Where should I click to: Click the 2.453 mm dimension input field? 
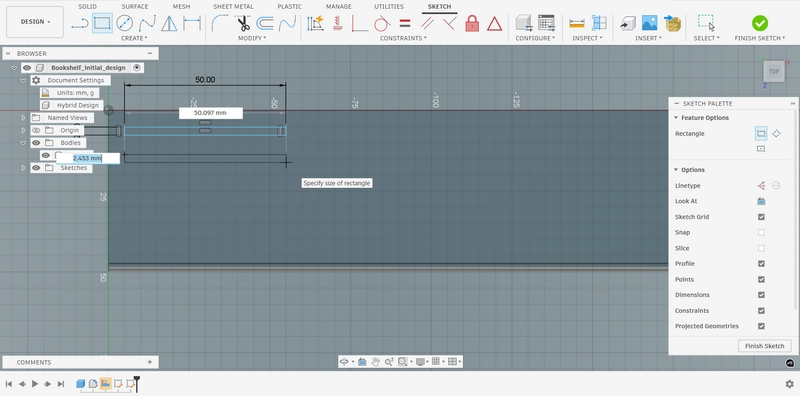click(88, 158)
